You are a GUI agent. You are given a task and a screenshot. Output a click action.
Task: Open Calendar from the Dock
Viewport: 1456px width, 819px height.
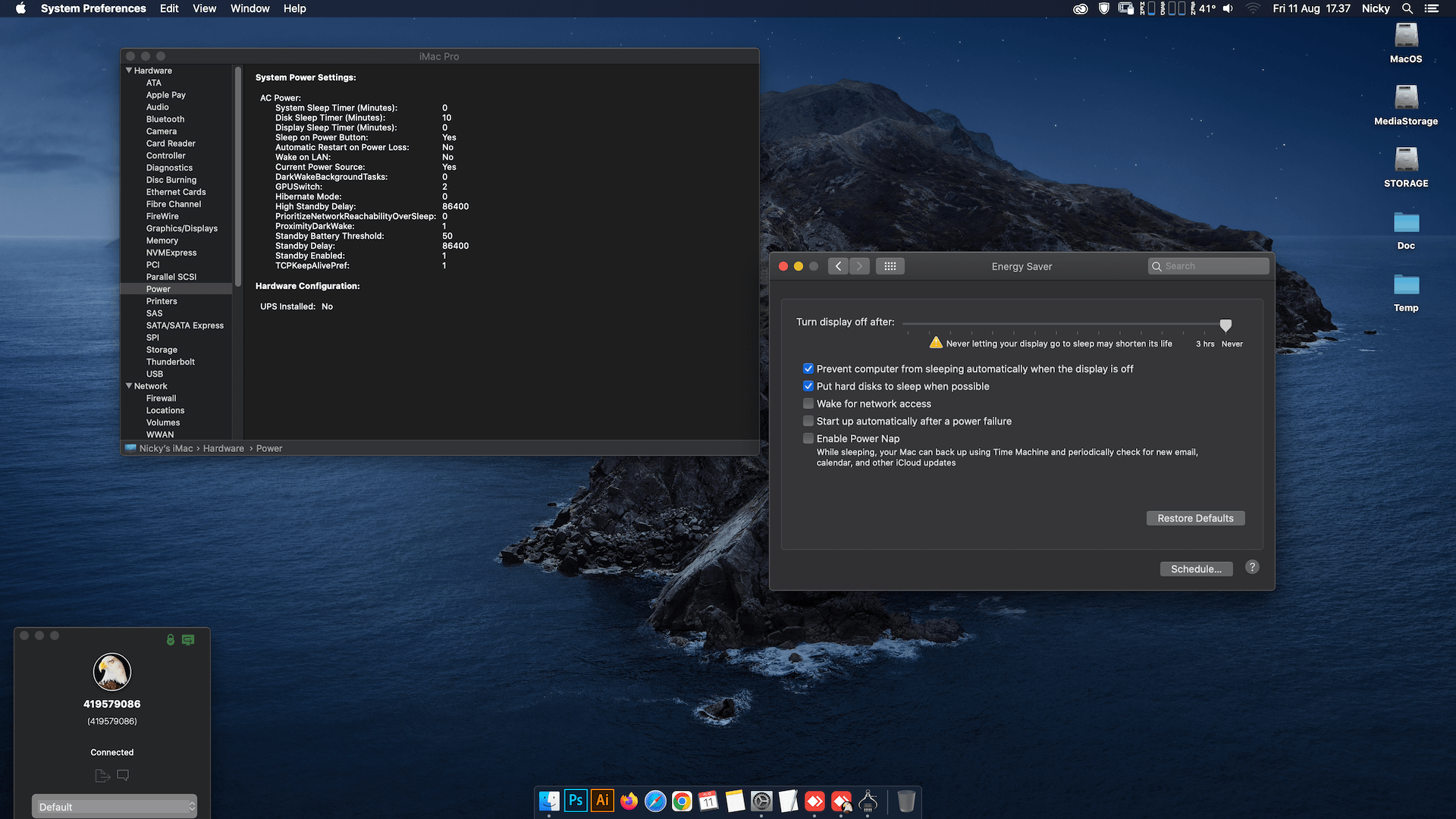click(708, 801)
